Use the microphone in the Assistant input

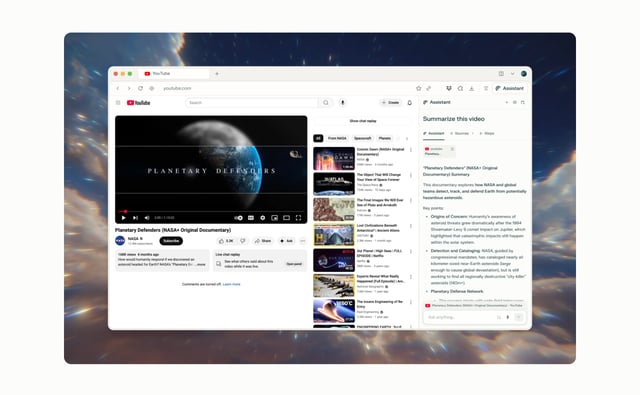pos(508,317)
